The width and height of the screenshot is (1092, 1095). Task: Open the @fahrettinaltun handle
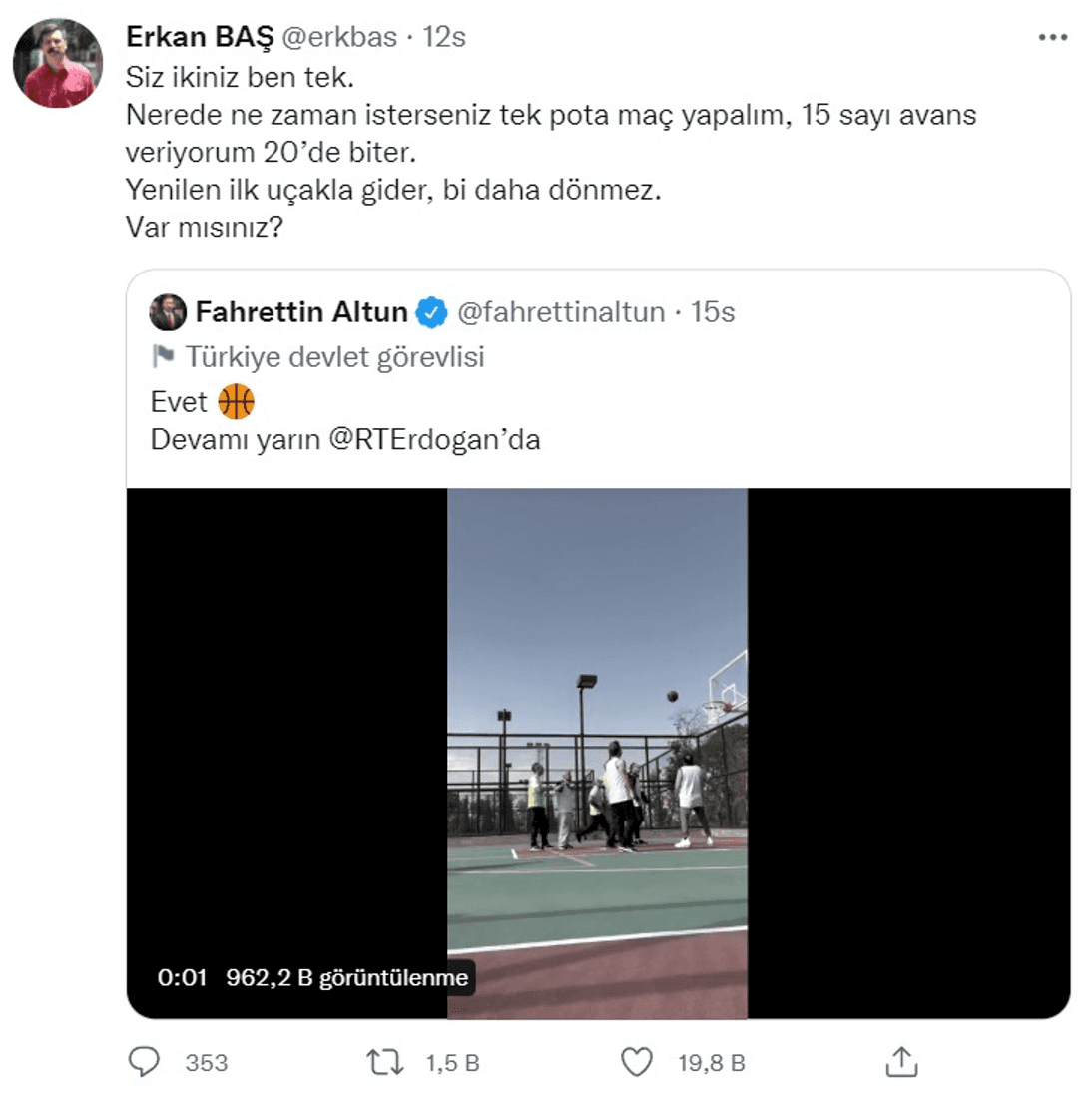point(561,312)
